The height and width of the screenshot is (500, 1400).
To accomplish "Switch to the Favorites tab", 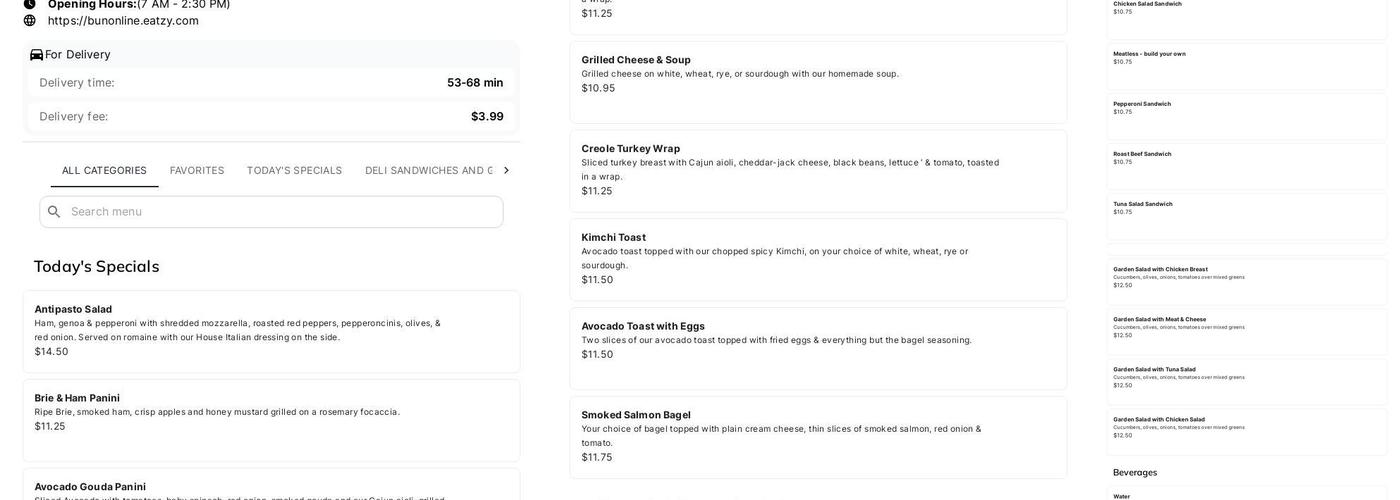I will [x=197, y=171].
